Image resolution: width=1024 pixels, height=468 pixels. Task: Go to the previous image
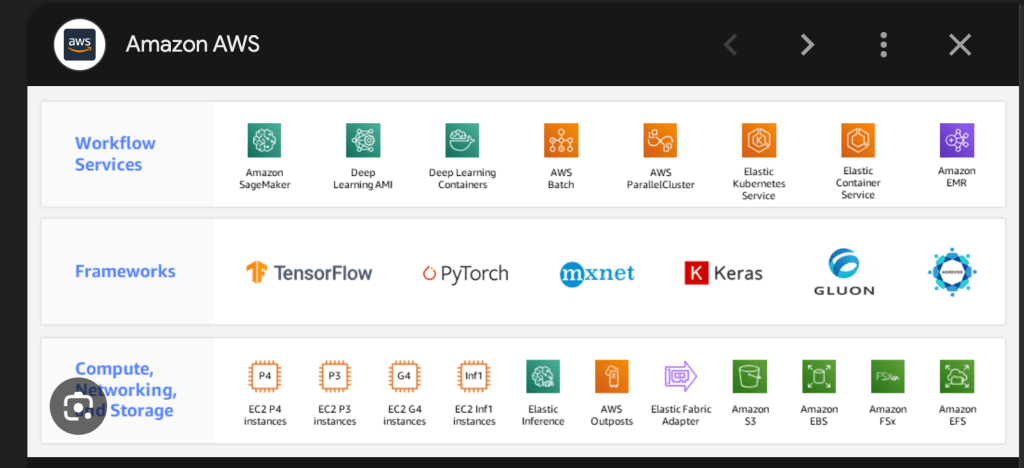[731, 44]
